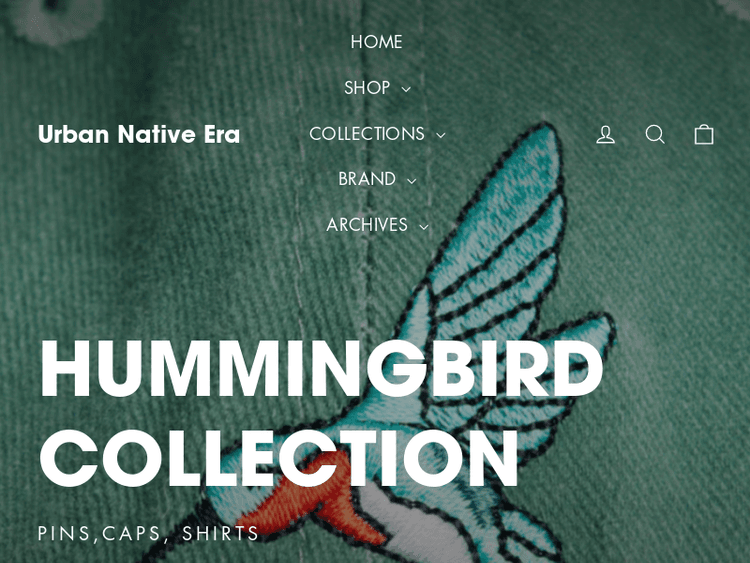Click the Urban Native Era logo
The width and height of the screenshot is (750, 563).
(139, 134)
